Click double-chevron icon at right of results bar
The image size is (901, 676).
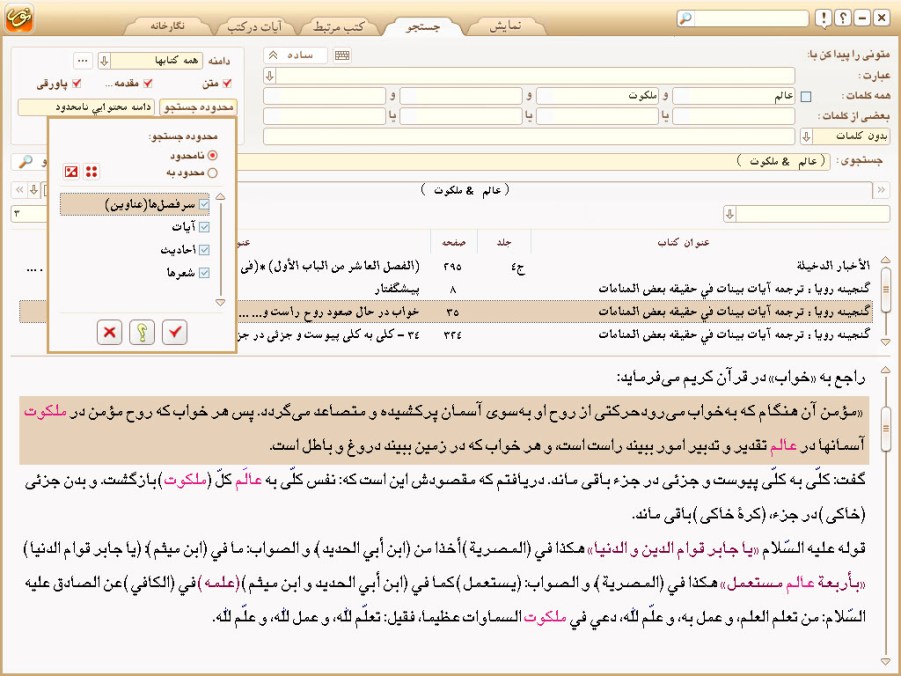point(881,189)
